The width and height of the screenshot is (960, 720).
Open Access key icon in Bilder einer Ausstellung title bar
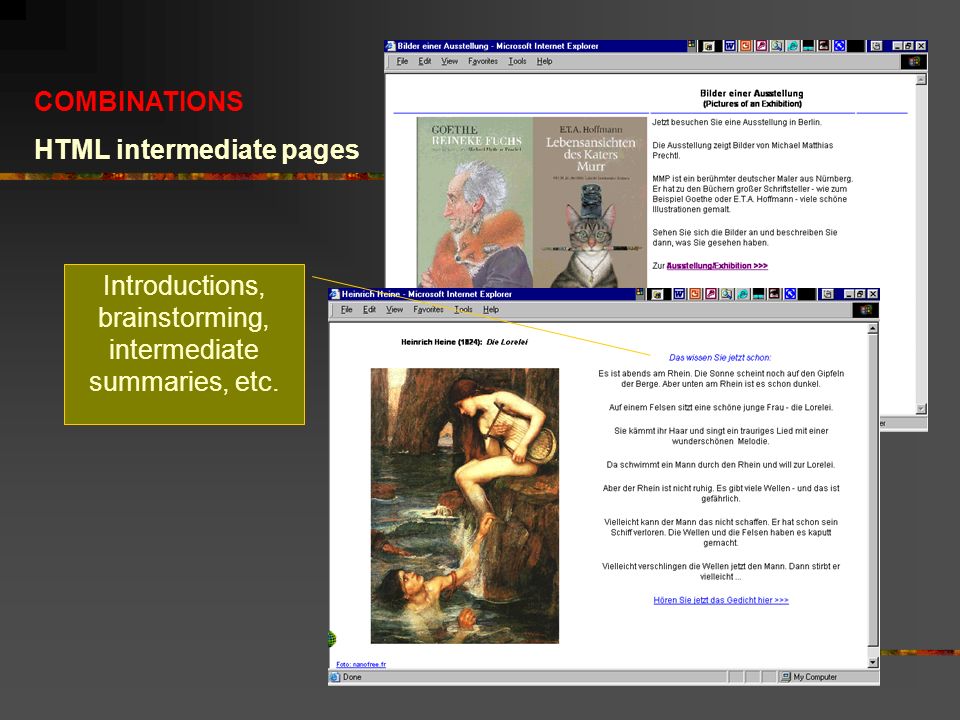click(761, 45)
